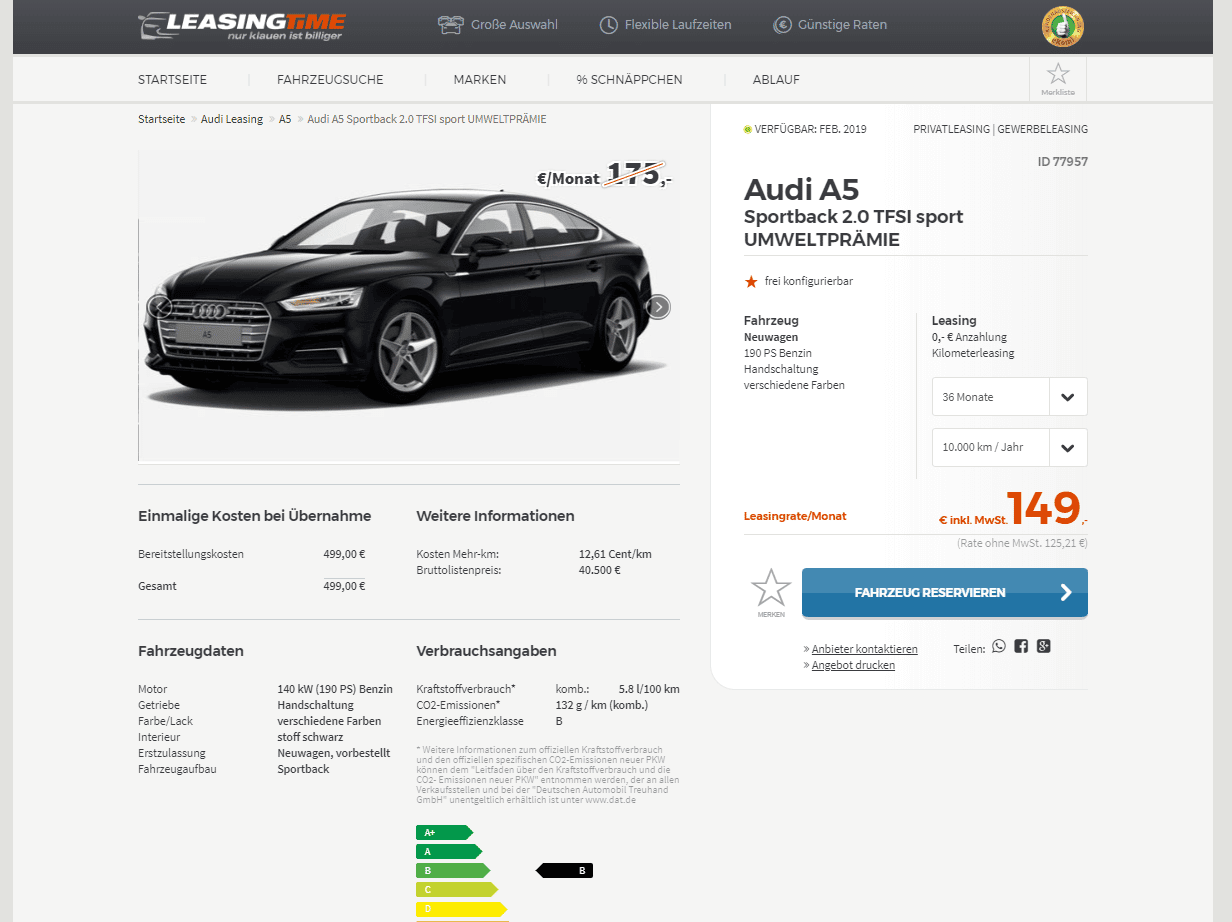This screenshot has width=1232, height=922.
Task: Open Ablauf menu item
Action: tap(776, 80)
